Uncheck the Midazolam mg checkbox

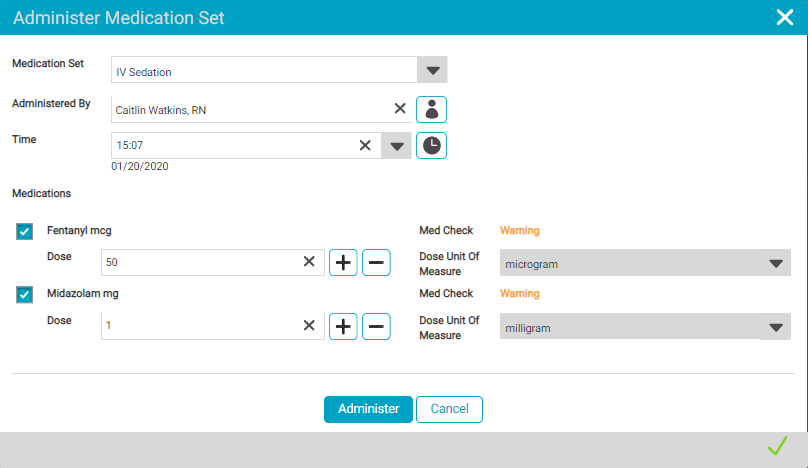pos(25,294)
